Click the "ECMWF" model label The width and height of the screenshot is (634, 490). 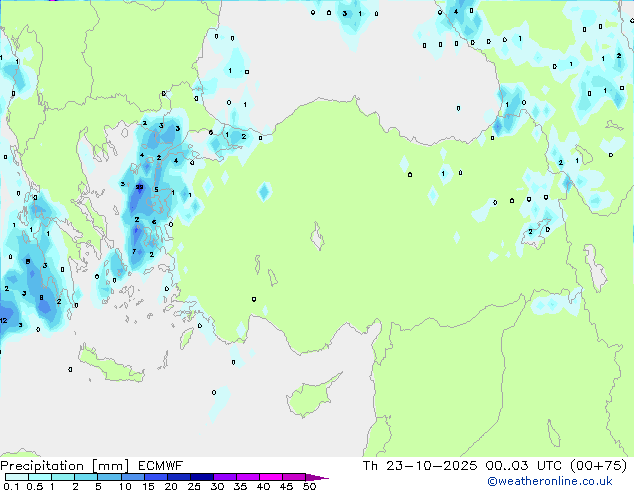pyautogui.click(x=161, y=466)
